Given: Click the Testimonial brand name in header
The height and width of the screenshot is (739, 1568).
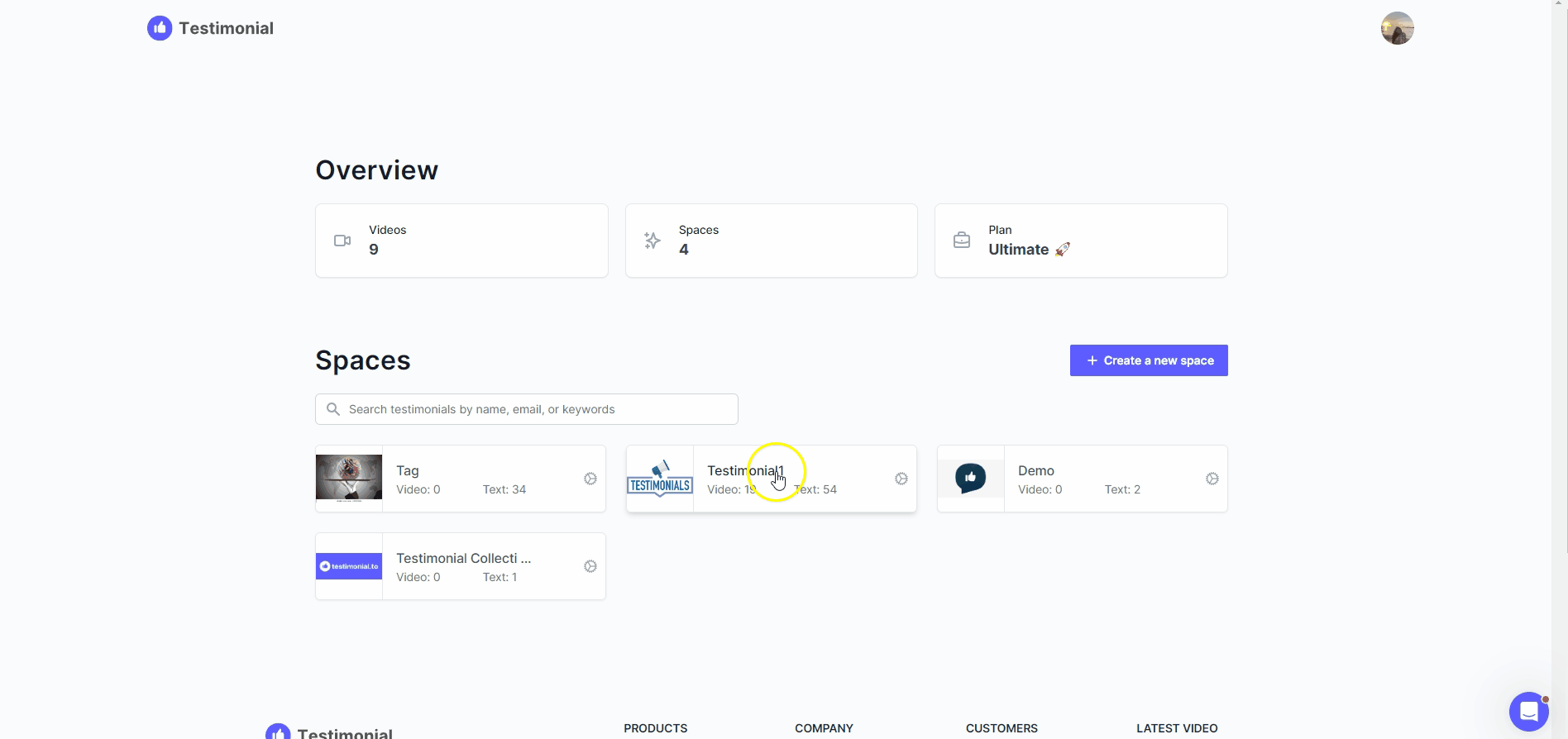Looking at the screenshot, I should pos(226,28).
